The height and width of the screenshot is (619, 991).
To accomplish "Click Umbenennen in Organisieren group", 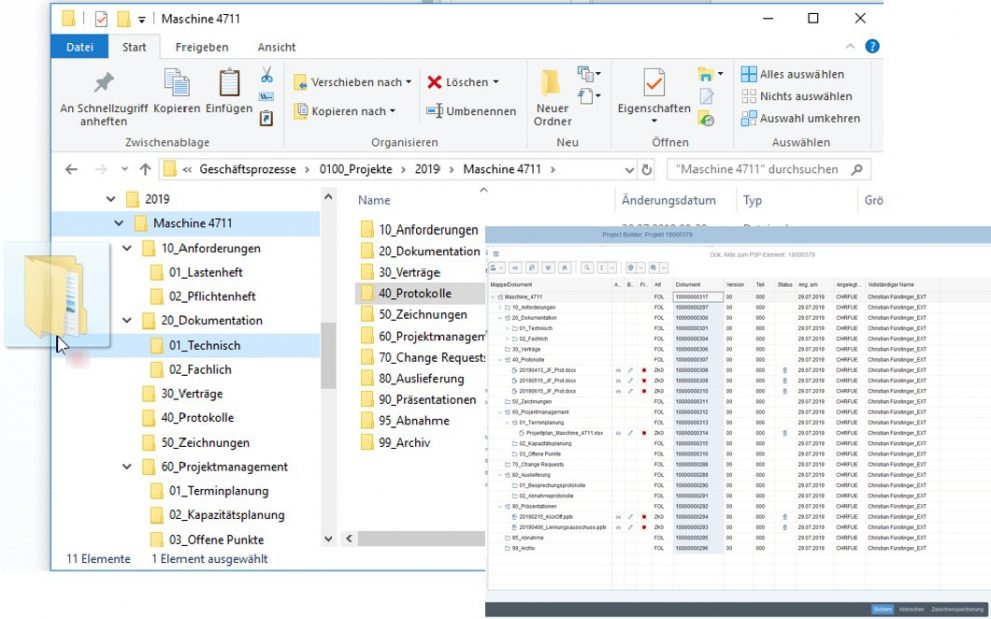I will tap(471, 111).
